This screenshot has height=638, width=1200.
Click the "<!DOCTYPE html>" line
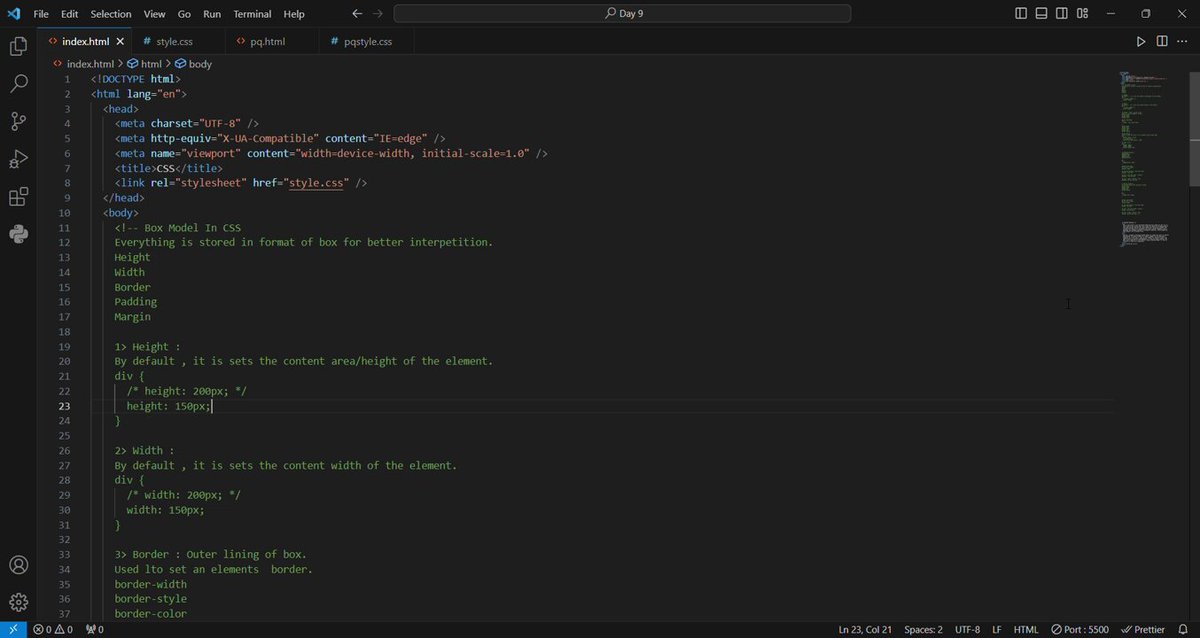pos(135,79)
